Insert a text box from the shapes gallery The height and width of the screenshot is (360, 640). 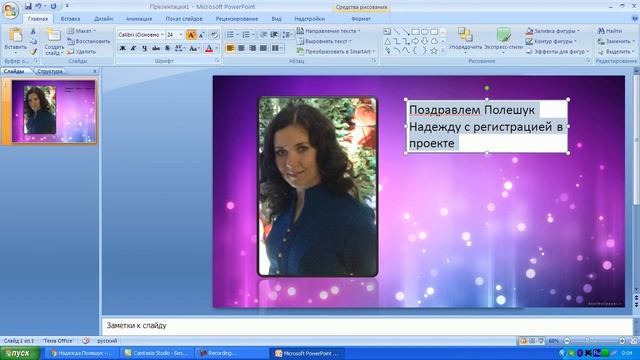387,31
